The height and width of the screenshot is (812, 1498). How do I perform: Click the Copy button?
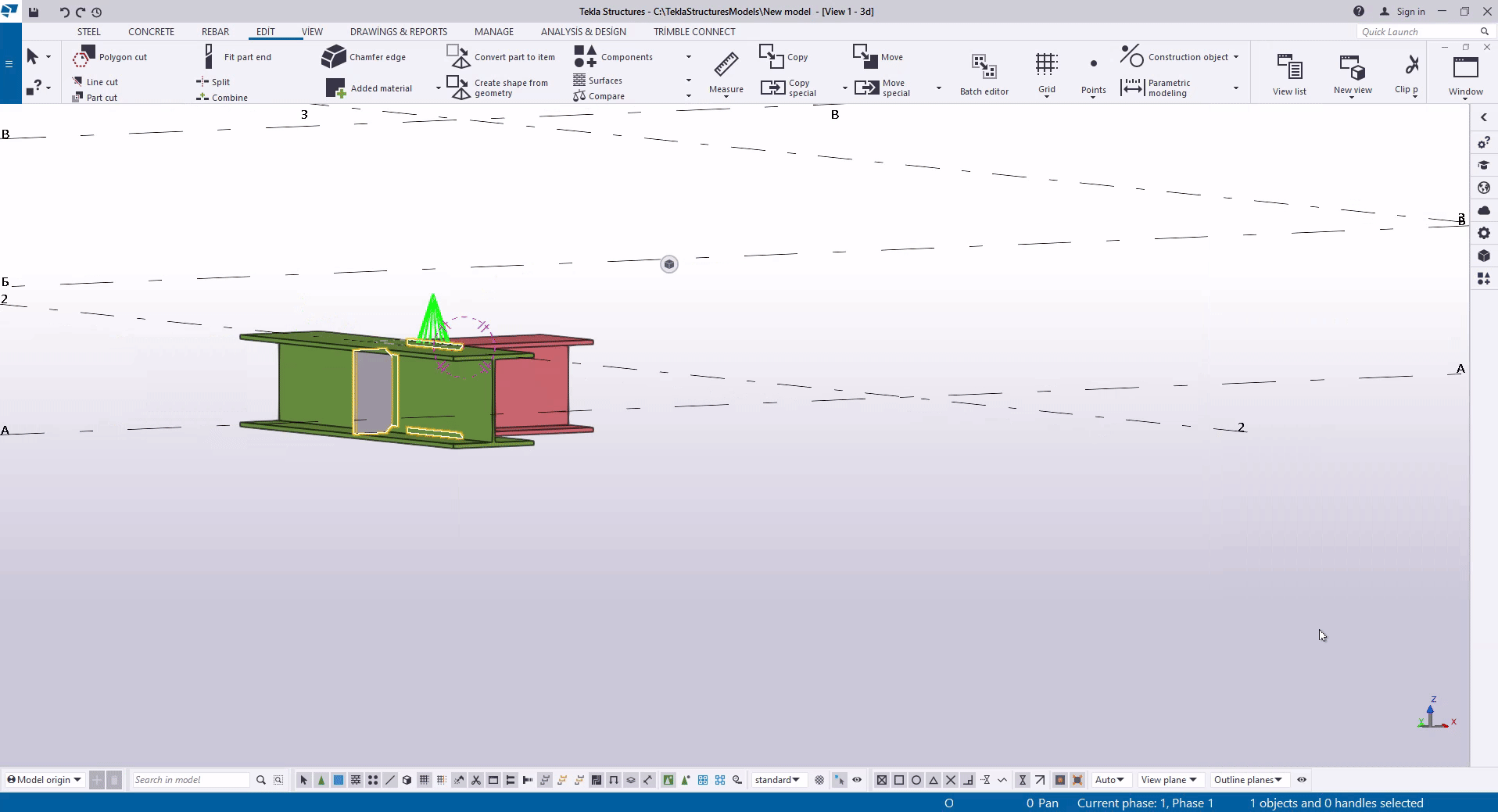[784, 57]
